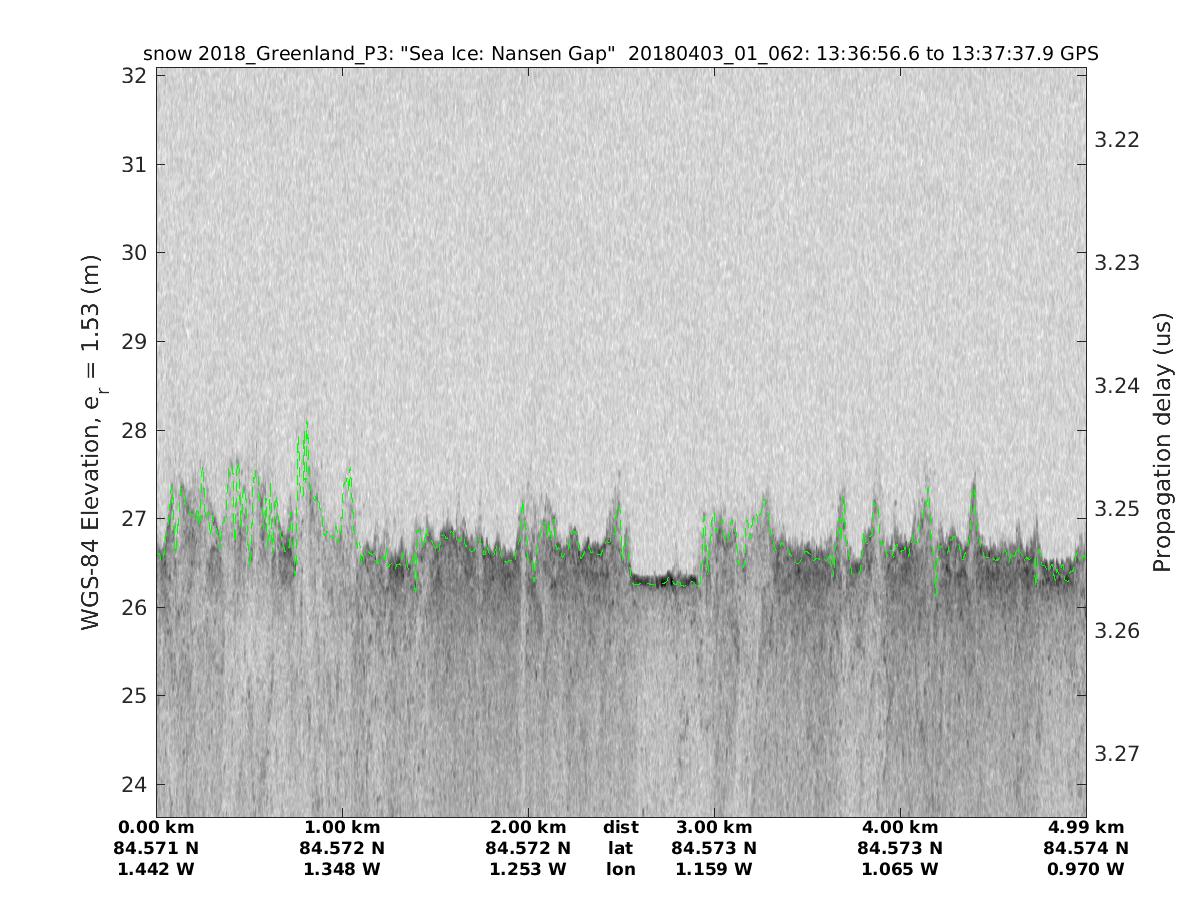Select the 28 elevation tick label
The height and width of the screenshot is (900, 1200).
[135, 430]
